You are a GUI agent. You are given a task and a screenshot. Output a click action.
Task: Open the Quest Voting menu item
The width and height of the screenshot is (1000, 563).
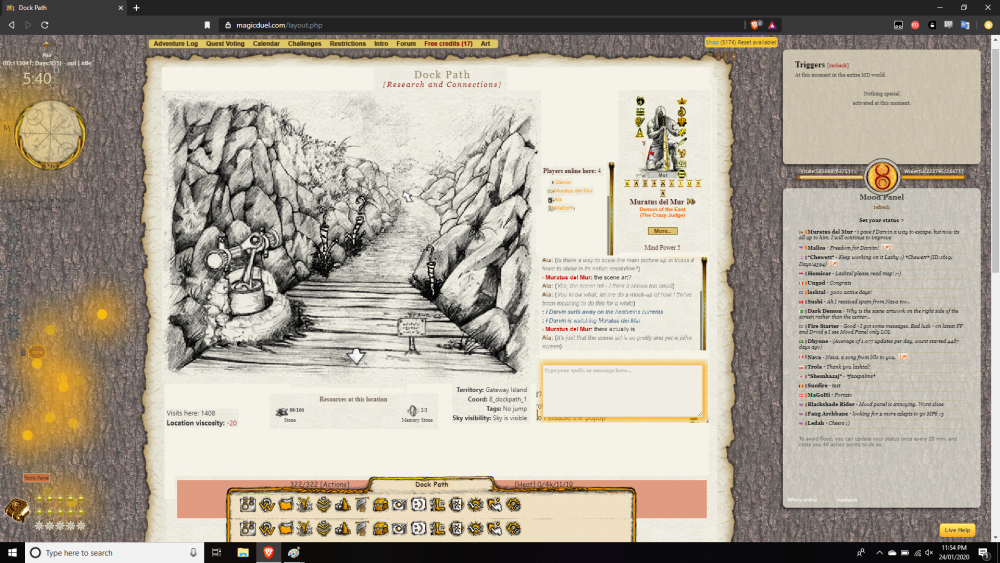click(x=225, y=44)
